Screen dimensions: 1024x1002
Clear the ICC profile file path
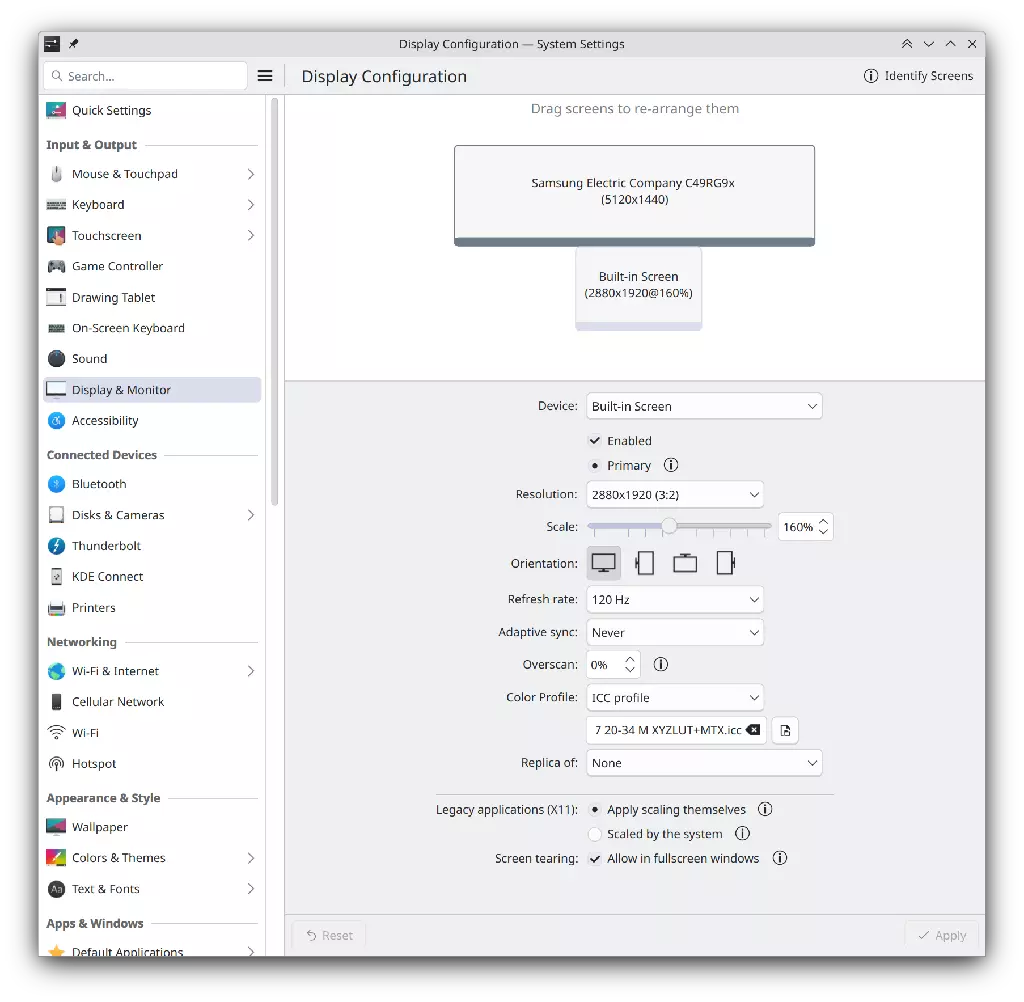pos(753,730)
